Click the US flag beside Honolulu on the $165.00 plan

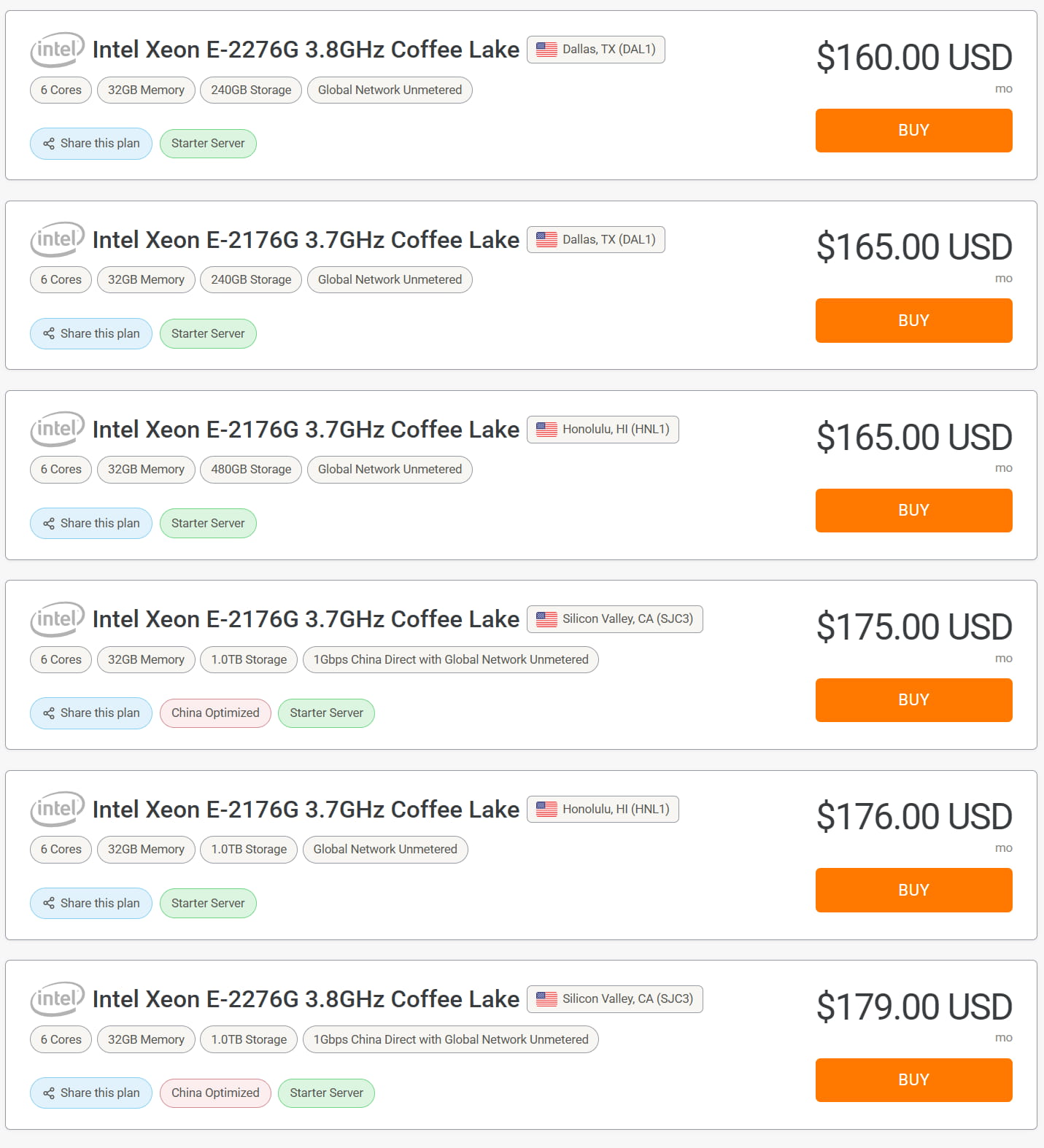click(x=546, y=430)
